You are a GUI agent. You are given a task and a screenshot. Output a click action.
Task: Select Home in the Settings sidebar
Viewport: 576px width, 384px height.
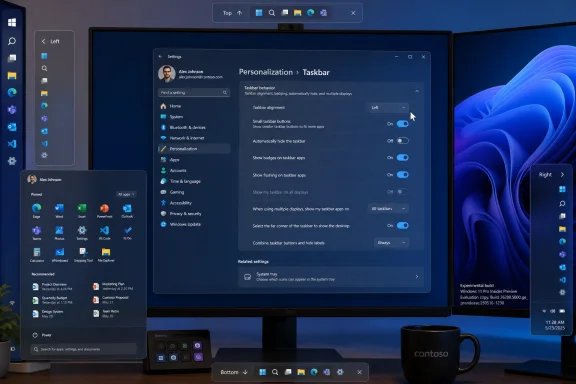[x=194, y=106]
